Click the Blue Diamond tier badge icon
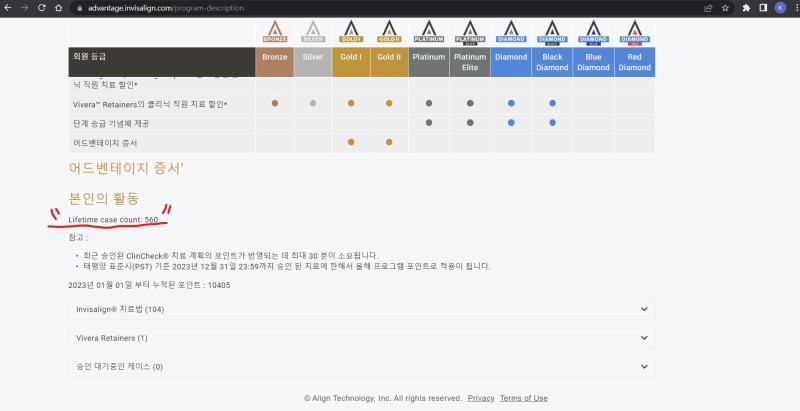The width and height of the screenshot is (800, 411). tap(593, 33)
